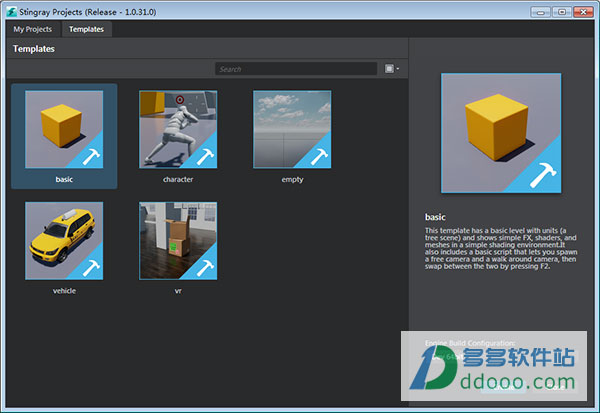The image size is (600, 413).
Task: Select the empty template thumbnail
Action: [292, 129]
